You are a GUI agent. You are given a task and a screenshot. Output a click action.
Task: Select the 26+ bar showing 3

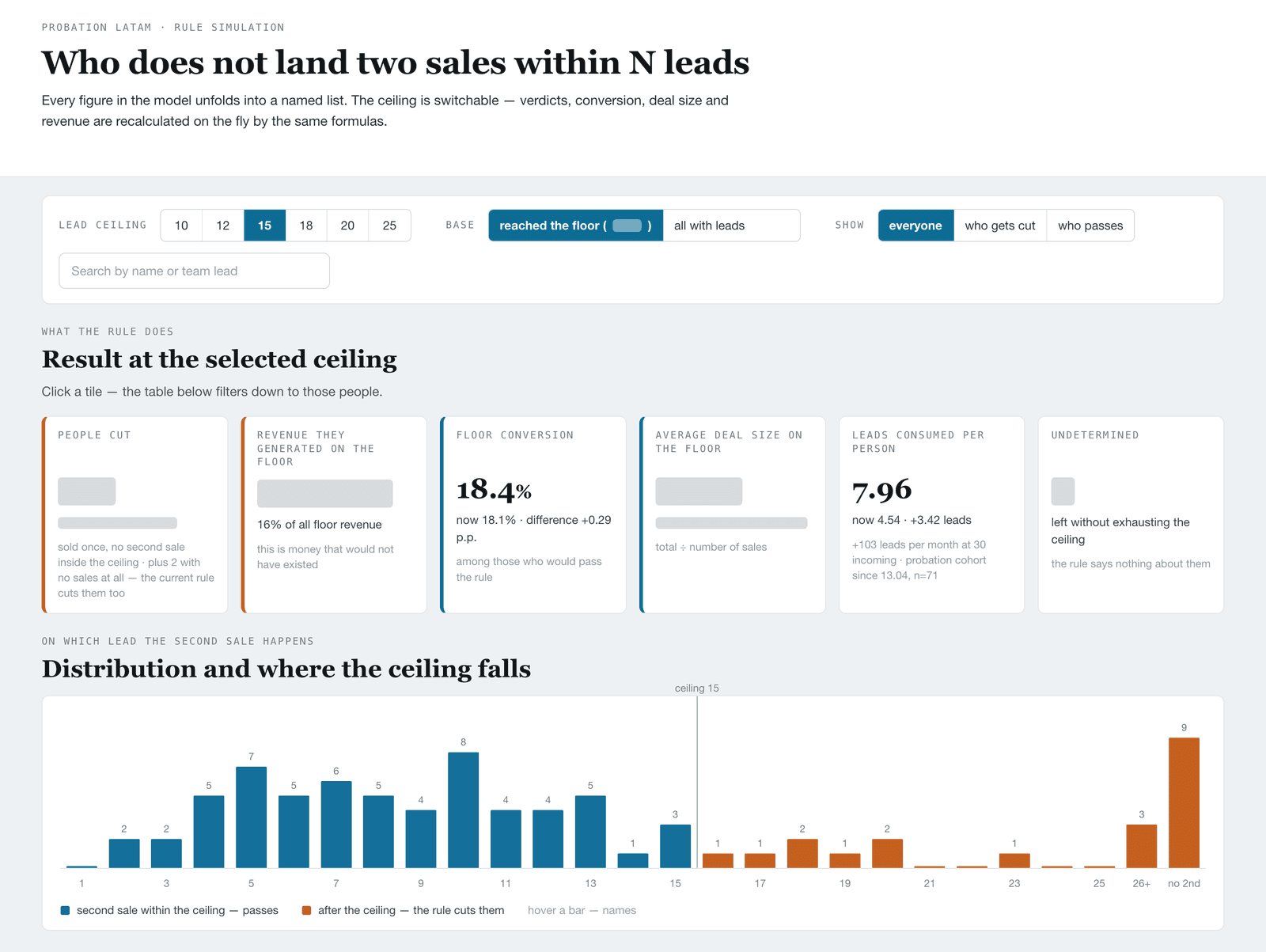[x=1142, y=846]
